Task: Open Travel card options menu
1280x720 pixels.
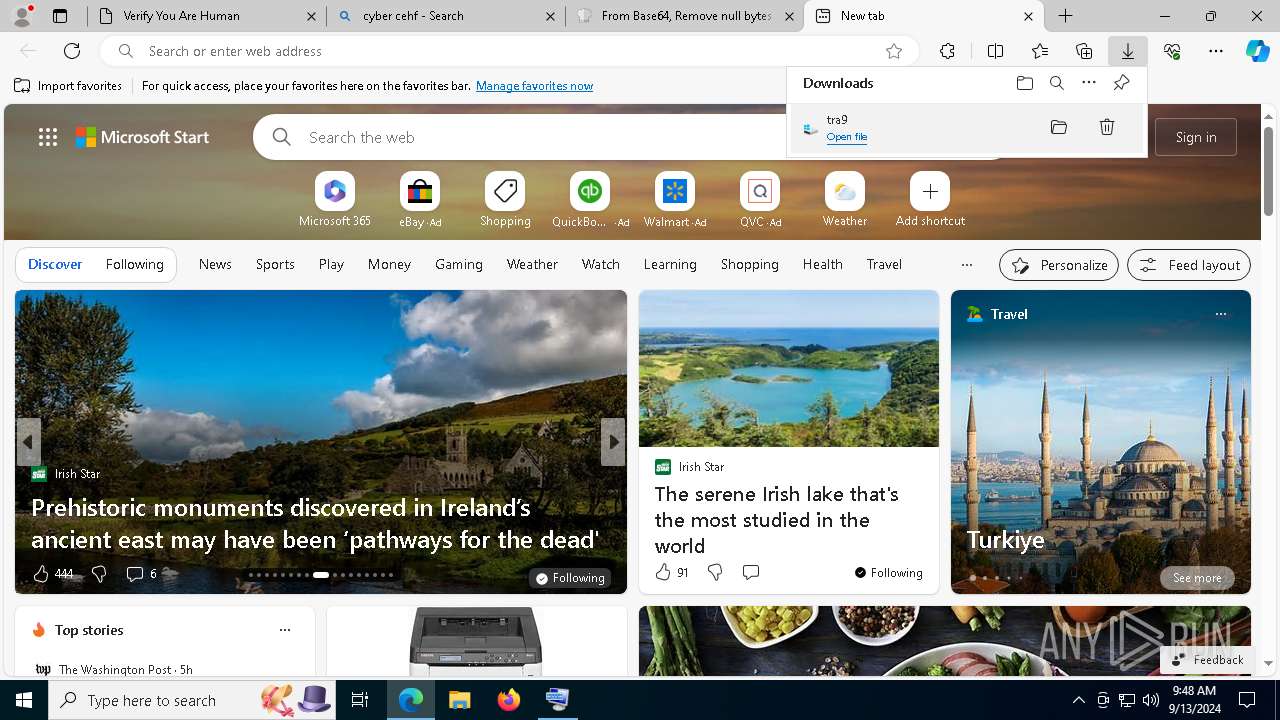Action: [x=1220, y=314]
